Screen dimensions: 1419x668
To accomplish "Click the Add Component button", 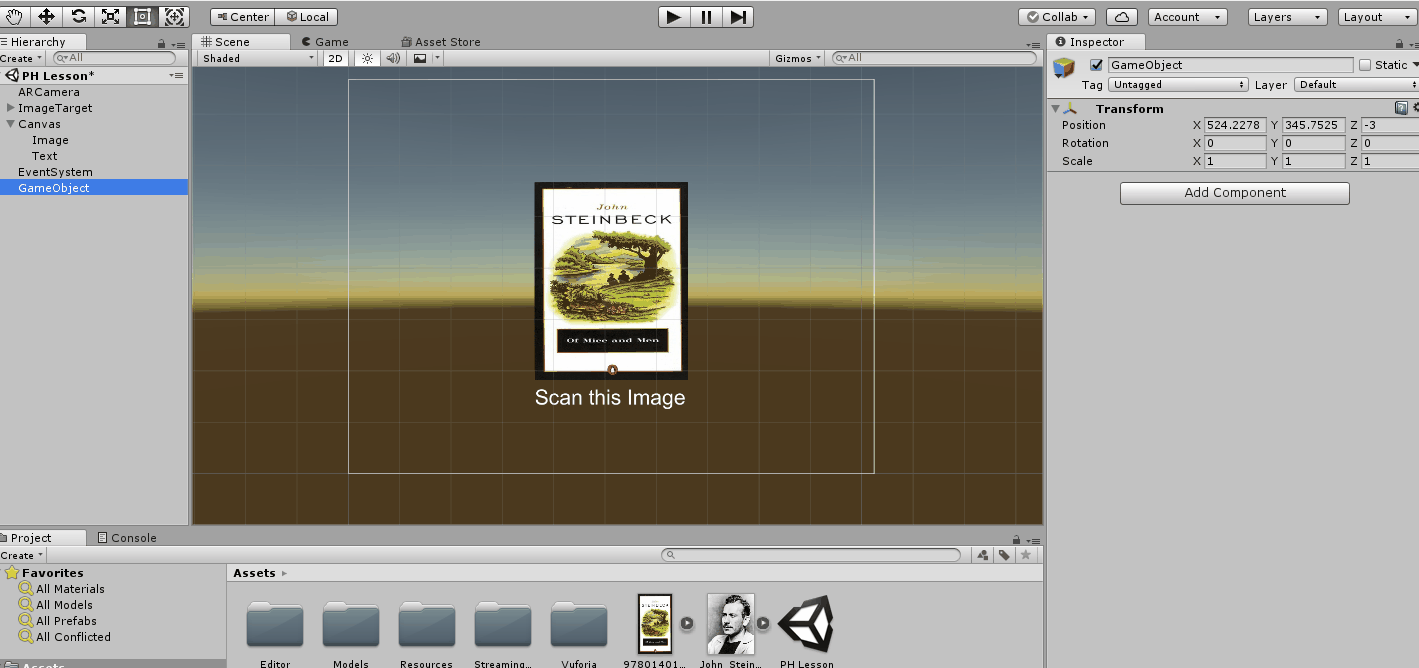I will 1233,192.
